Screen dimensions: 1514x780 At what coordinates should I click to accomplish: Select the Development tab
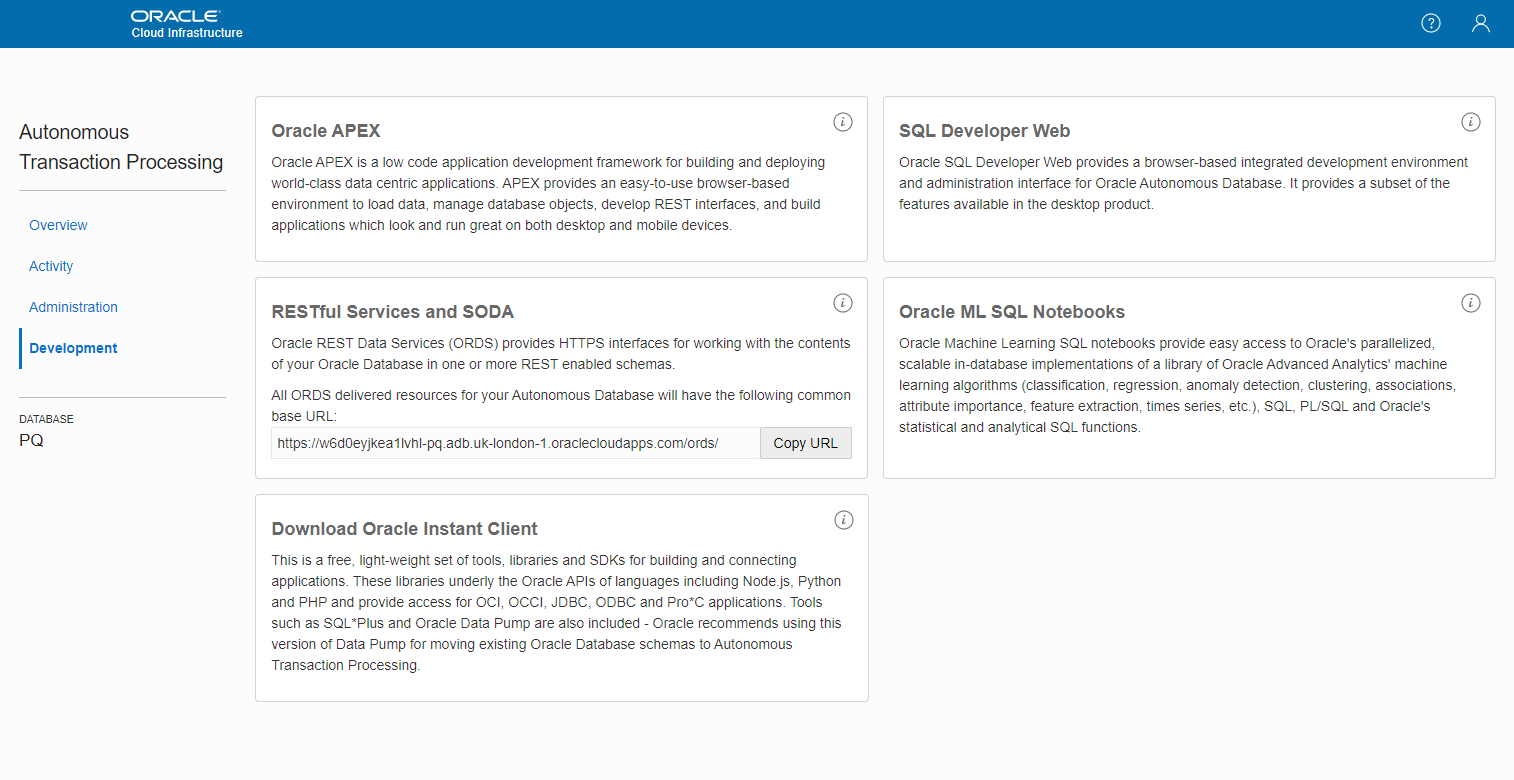click(x=72, y=348)
